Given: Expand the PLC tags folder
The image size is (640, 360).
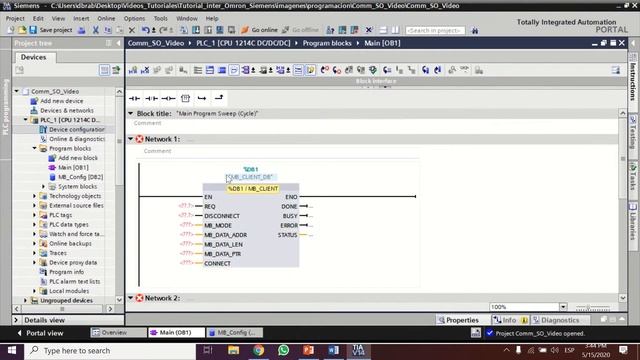Looking at the screenshot, I should (35, 215).
